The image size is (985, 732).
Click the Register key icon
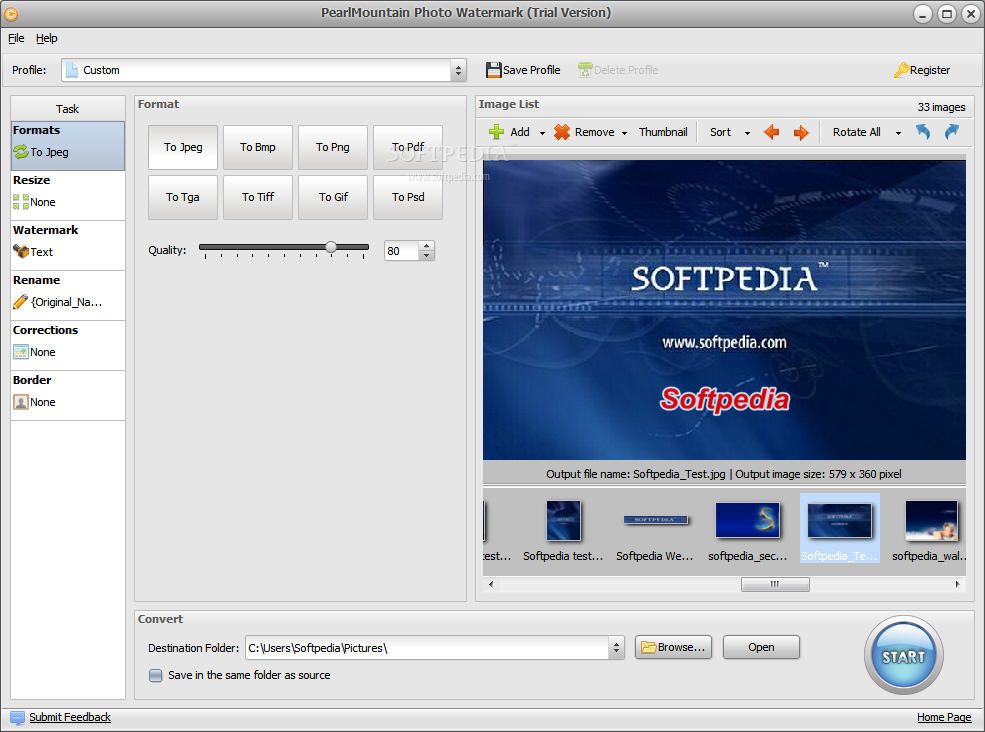point(901,70)
